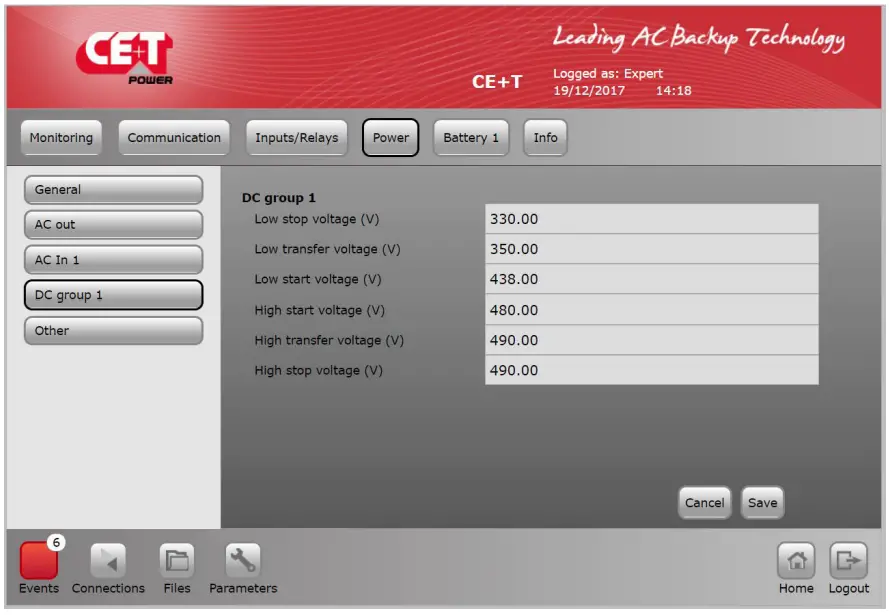Open the Parameters wrench icon

[x=243, y=561]
